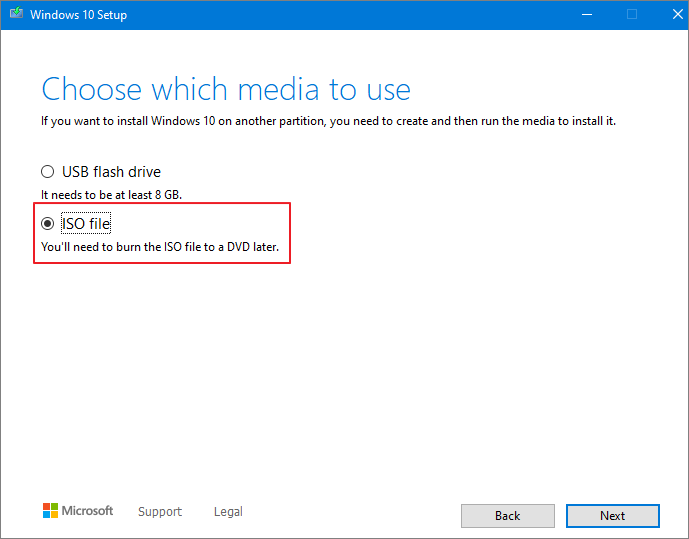Screen dimensions: 689x539
Task: Click the Windows 10 Setup title bar icon
Action: point(14,15)
